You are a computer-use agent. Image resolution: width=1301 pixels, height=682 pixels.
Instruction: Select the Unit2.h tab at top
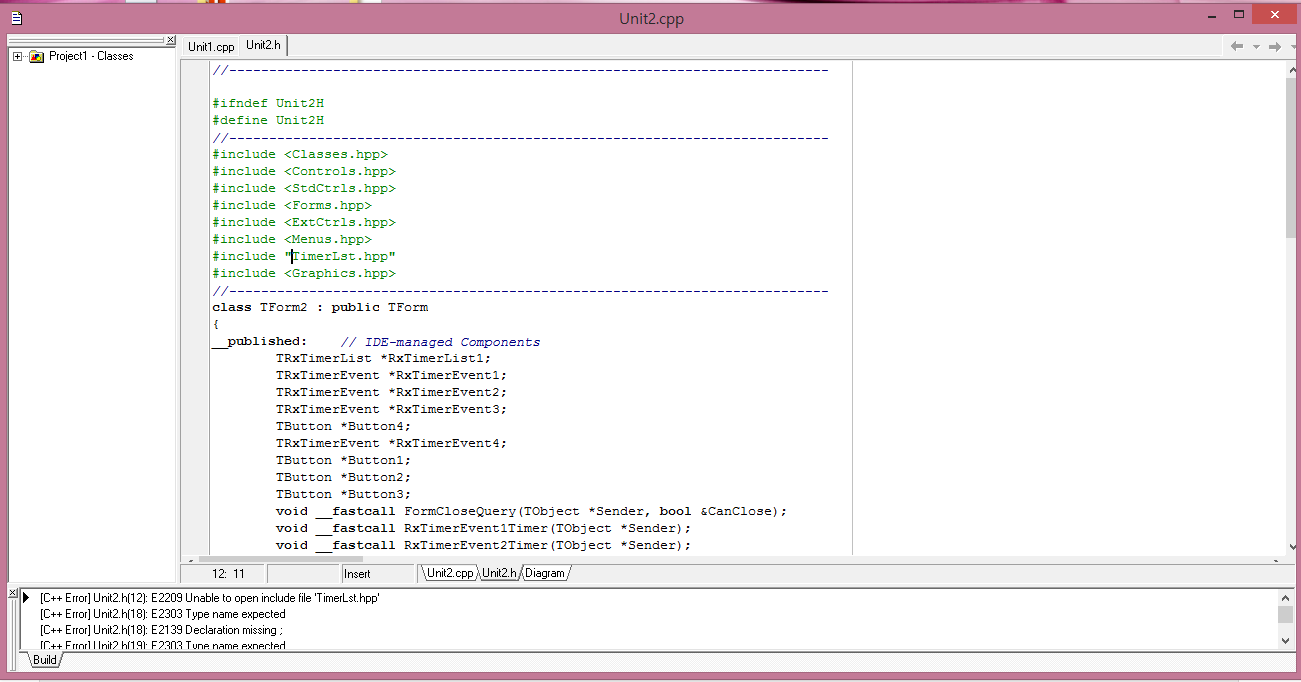click(264, 45)
